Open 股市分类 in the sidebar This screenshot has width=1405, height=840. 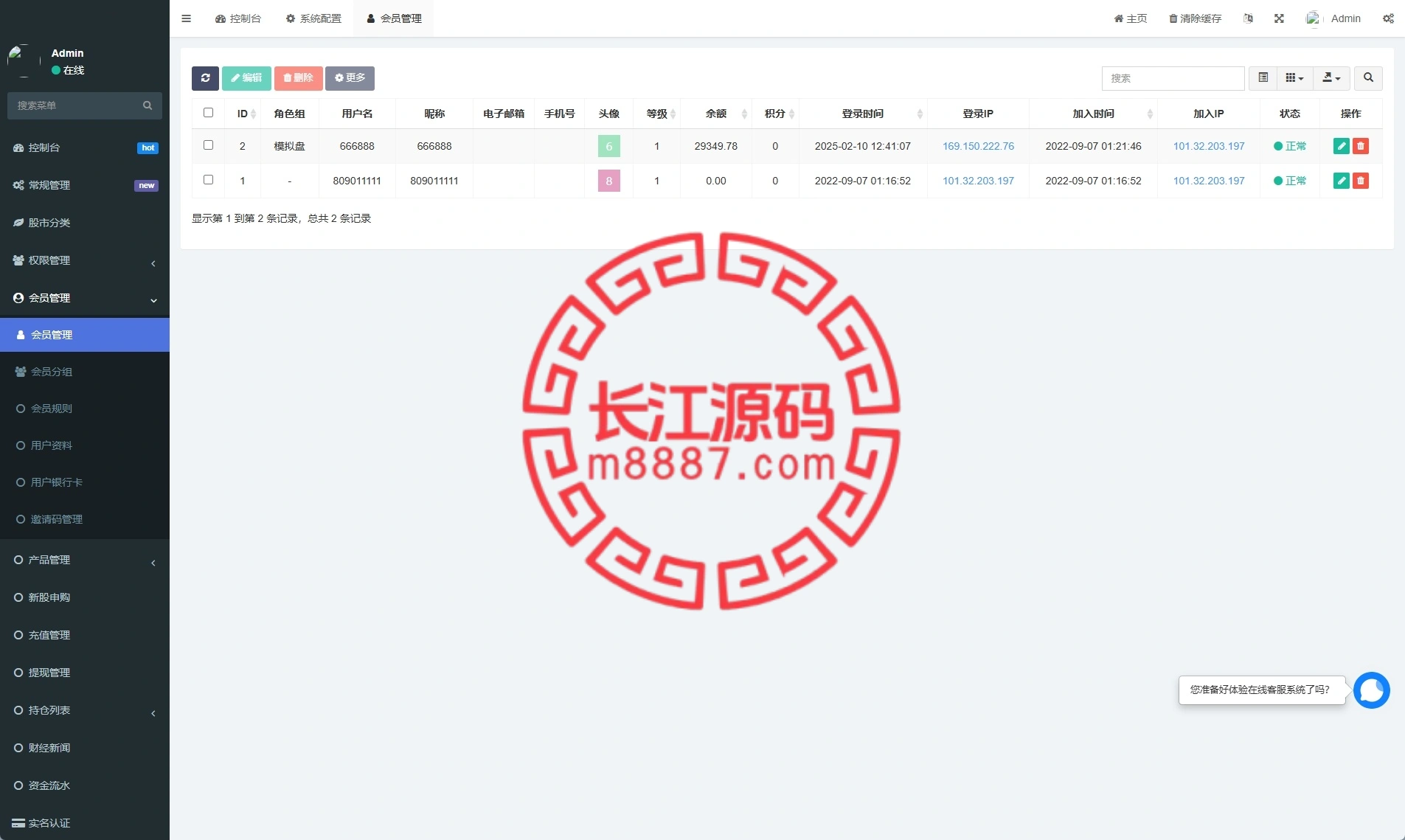coord(85,223)
